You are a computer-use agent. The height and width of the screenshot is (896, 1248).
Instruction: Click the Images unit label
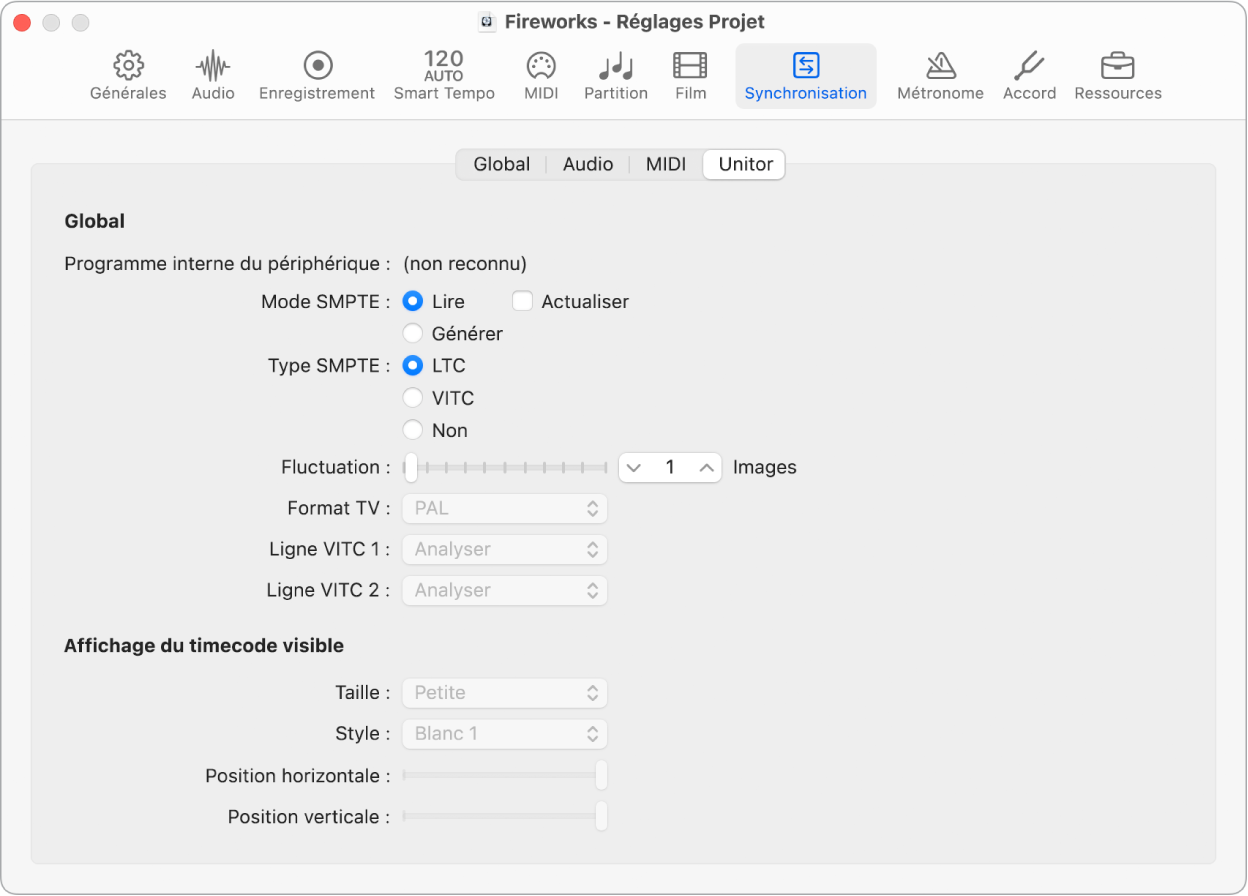click(765, 467)
